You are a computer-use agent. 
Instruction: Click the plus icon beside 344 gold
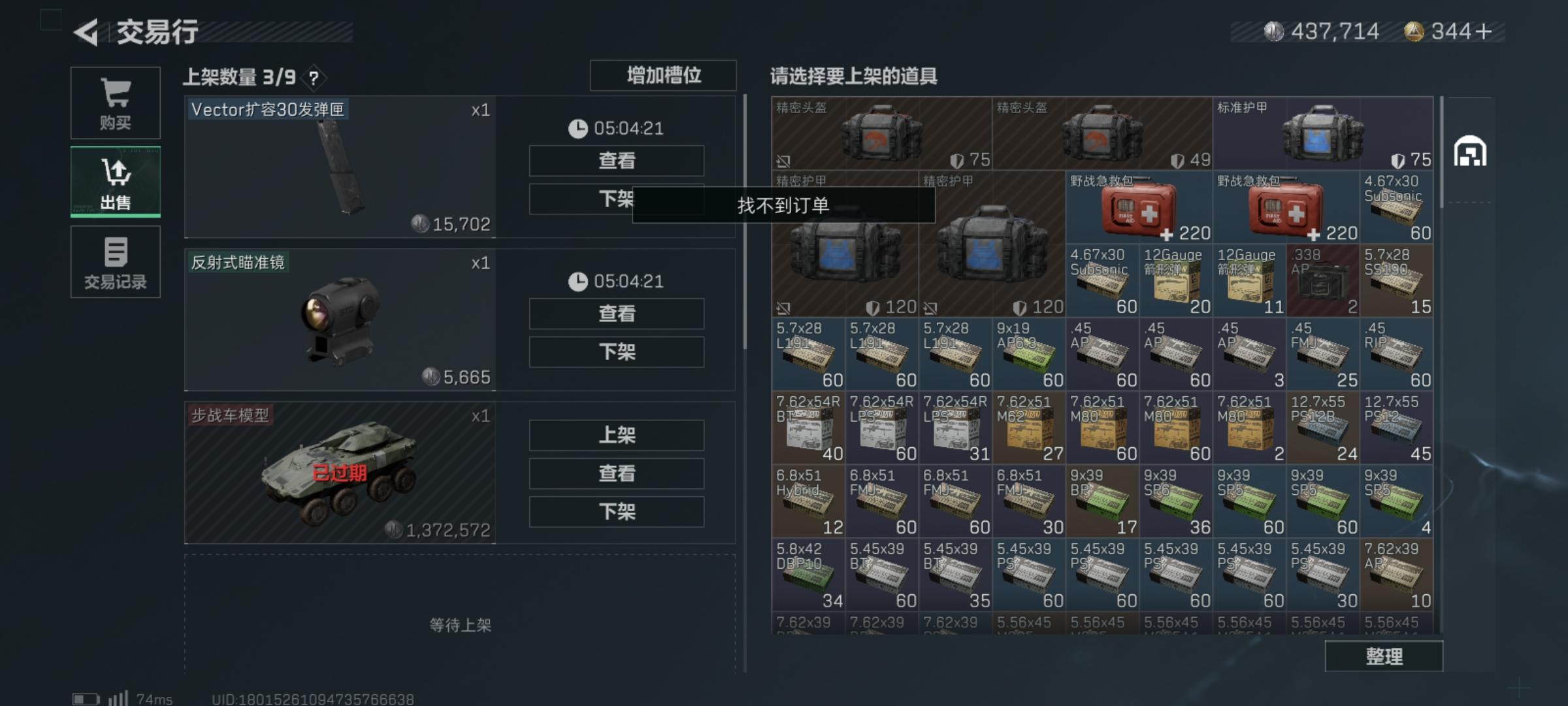click(x=1484, y=31)
